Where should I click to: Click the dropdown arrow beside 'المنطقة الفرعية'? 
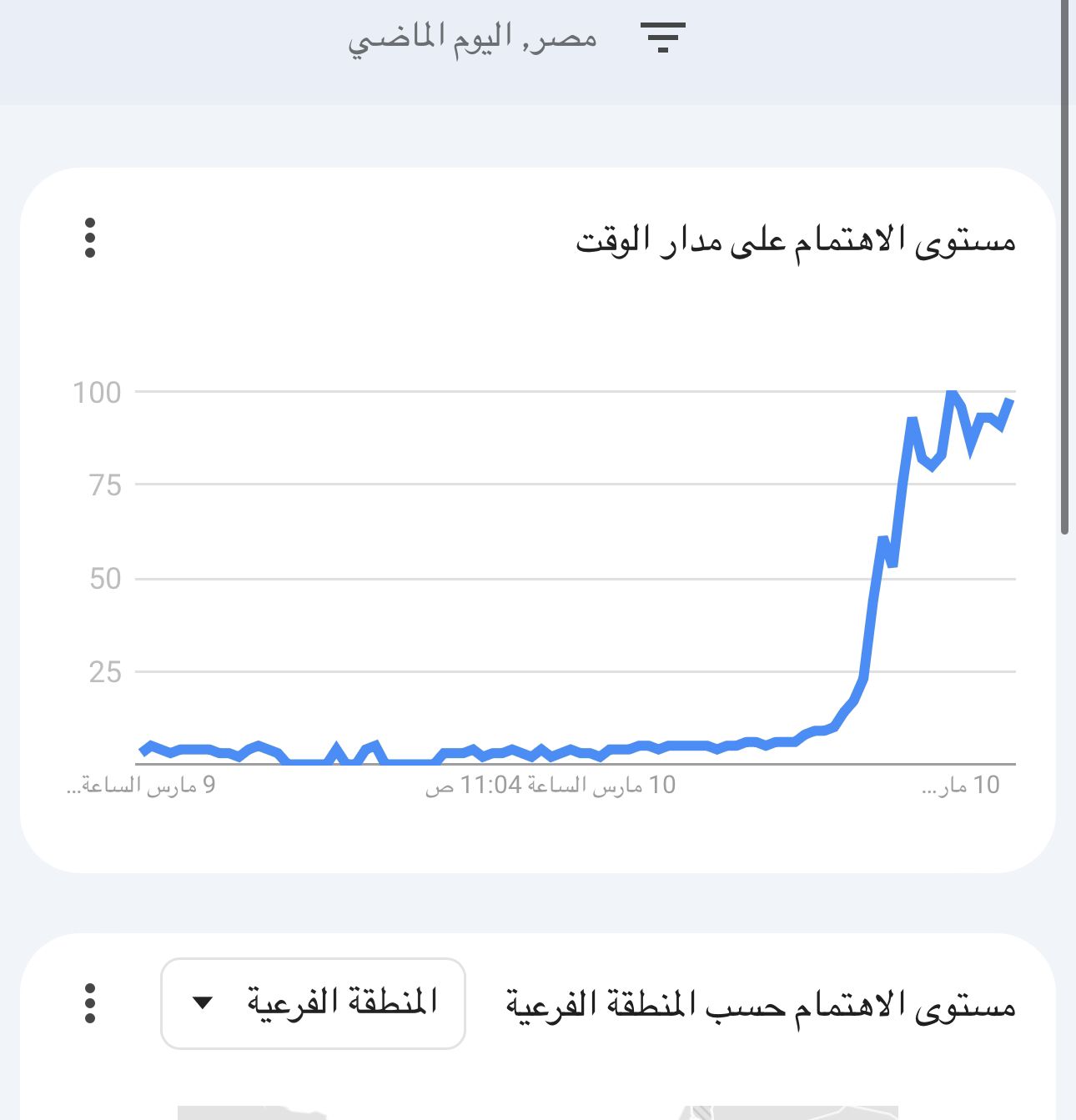tap(203, 1002)
